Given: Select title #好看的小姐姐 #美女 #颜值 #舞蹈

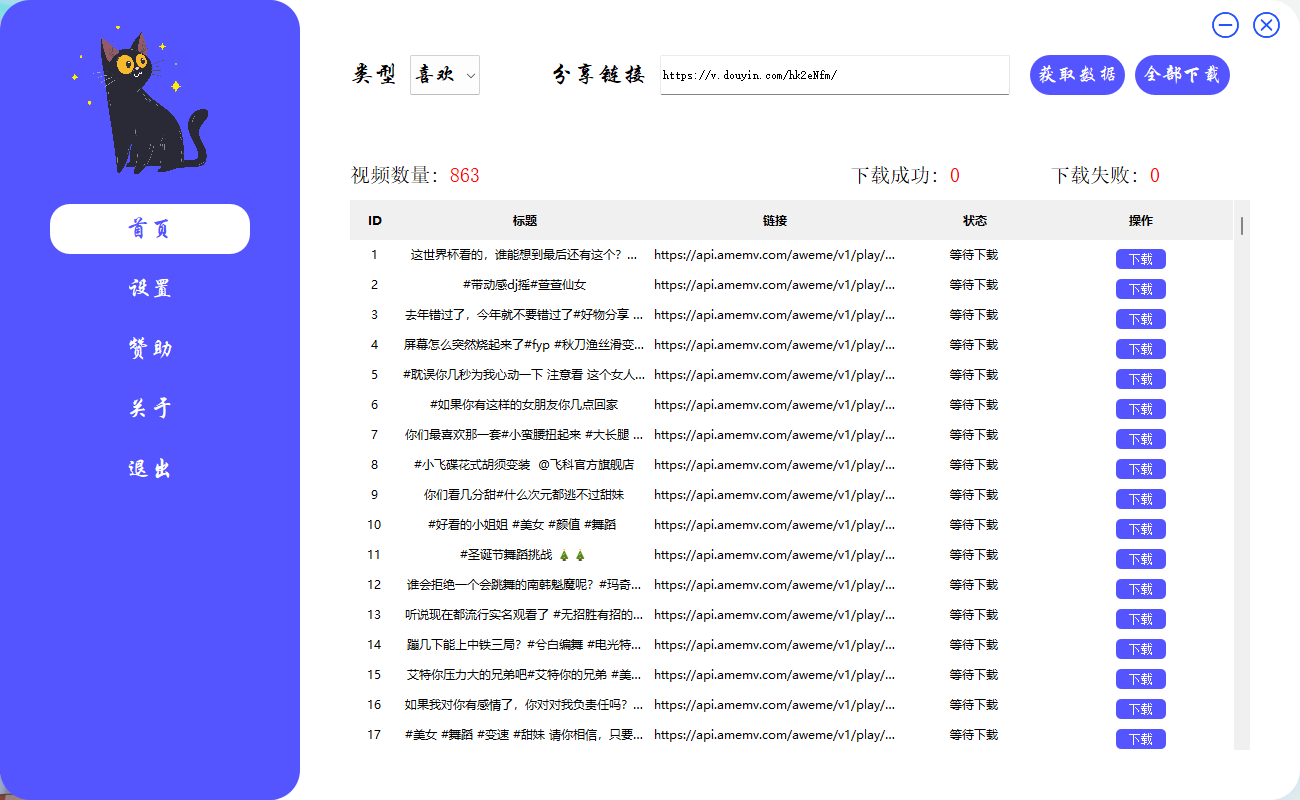Looking at the screenshot, I should (x=522, y=525).
